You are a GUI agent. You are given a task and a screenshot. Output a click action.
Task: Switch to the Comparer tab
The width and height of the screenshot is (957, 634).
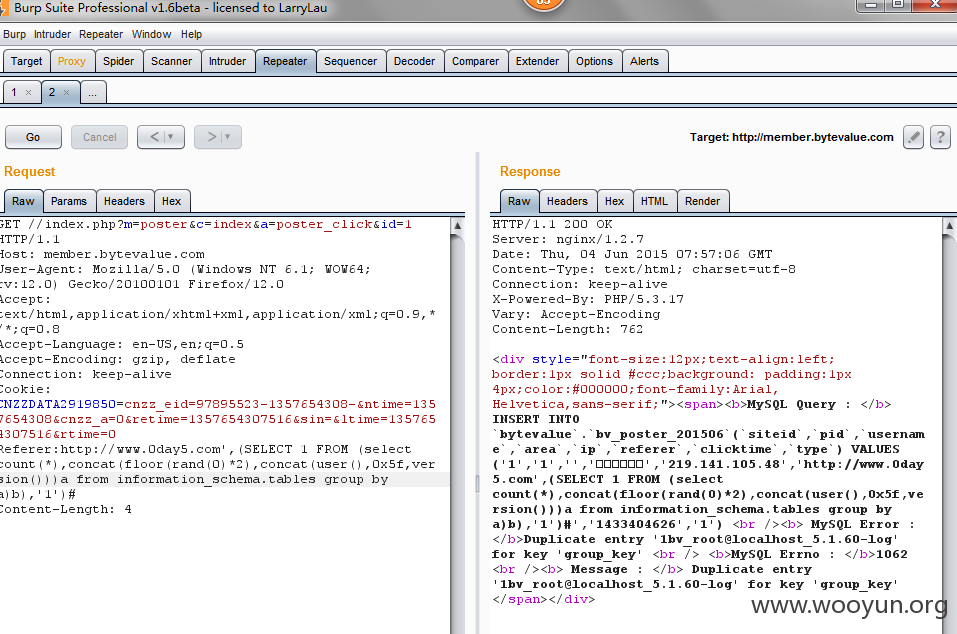click(x=475, y=61)
